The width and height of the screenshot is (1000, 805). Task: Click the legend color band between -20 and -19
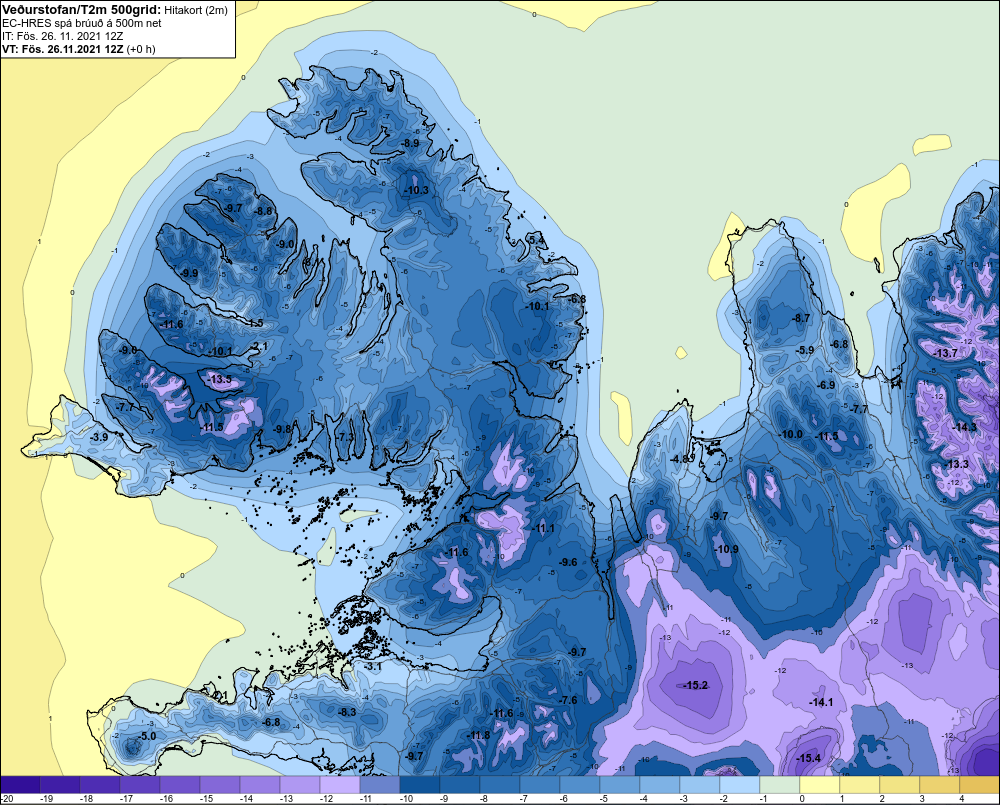click(20, 784)
